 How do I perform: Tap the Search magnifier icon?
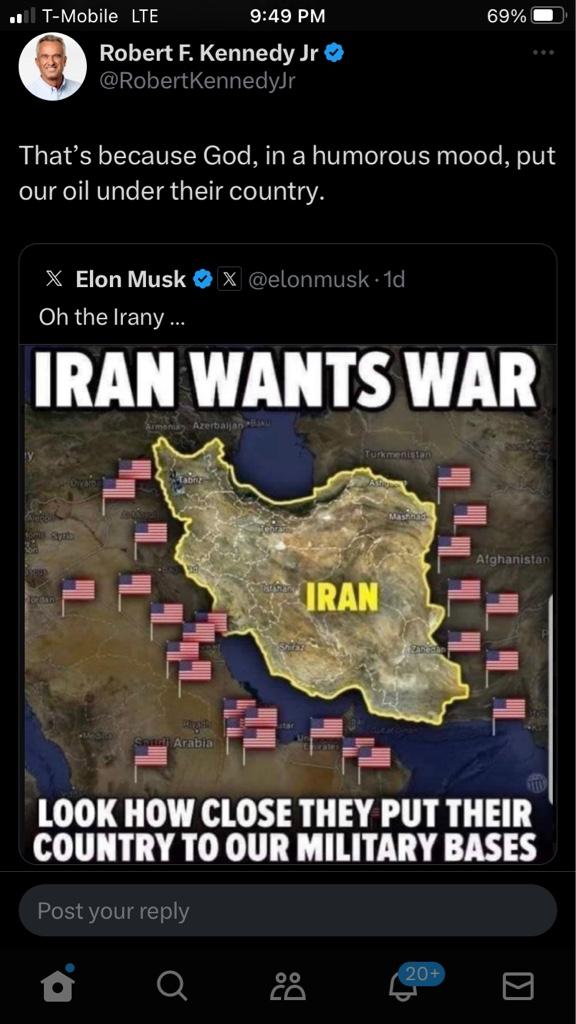coord(172,985)
